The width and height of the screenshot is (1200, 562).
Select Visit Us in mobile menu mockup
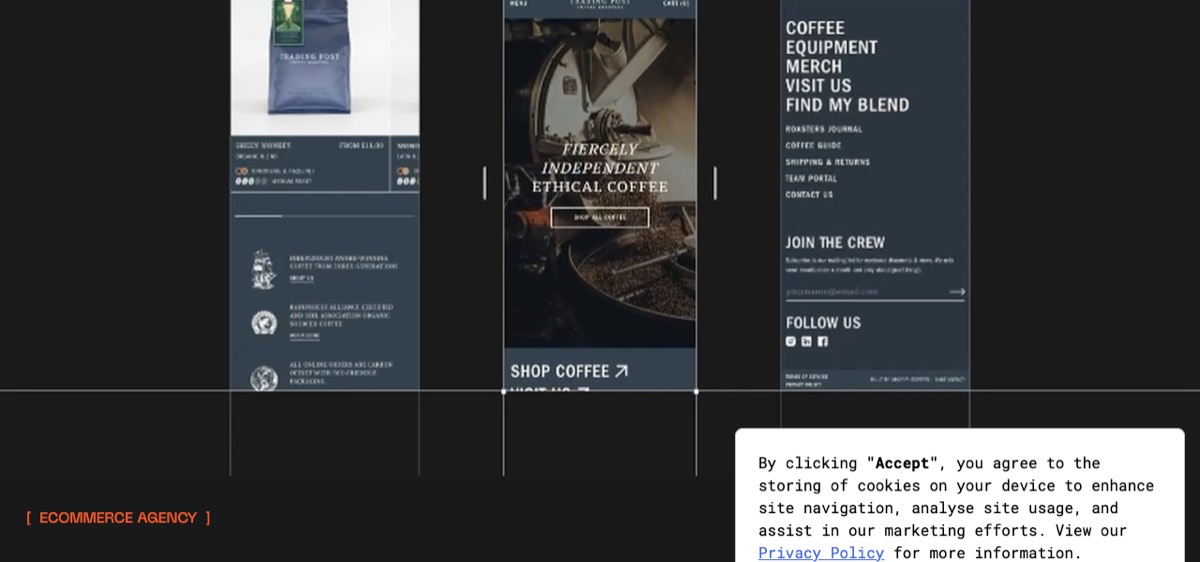pyautogui.click(x=818, y=85)
